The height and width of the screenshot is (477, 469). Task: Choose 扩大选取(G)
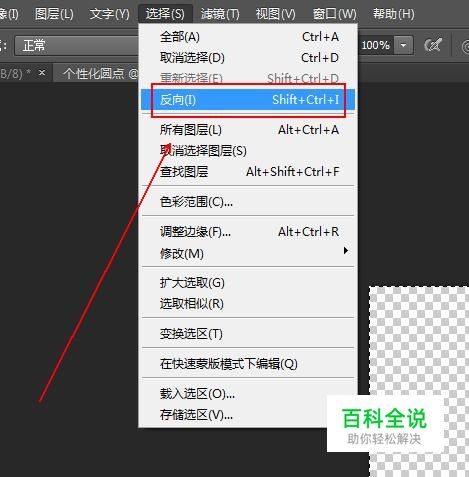tap(248, 283)
